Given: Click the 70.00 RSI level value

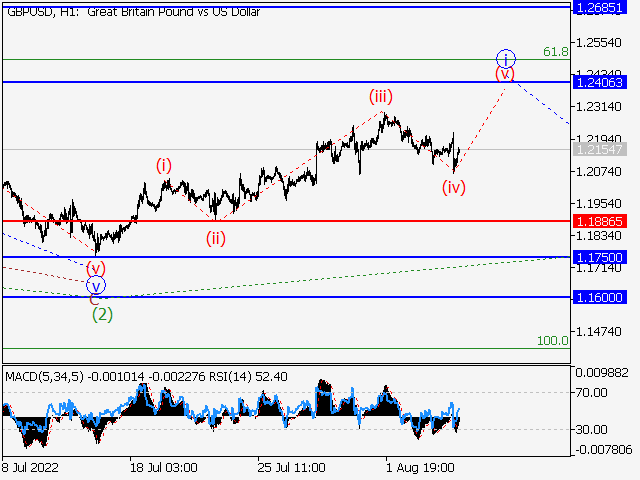Looking at the screenshot, I should (591, 393).
